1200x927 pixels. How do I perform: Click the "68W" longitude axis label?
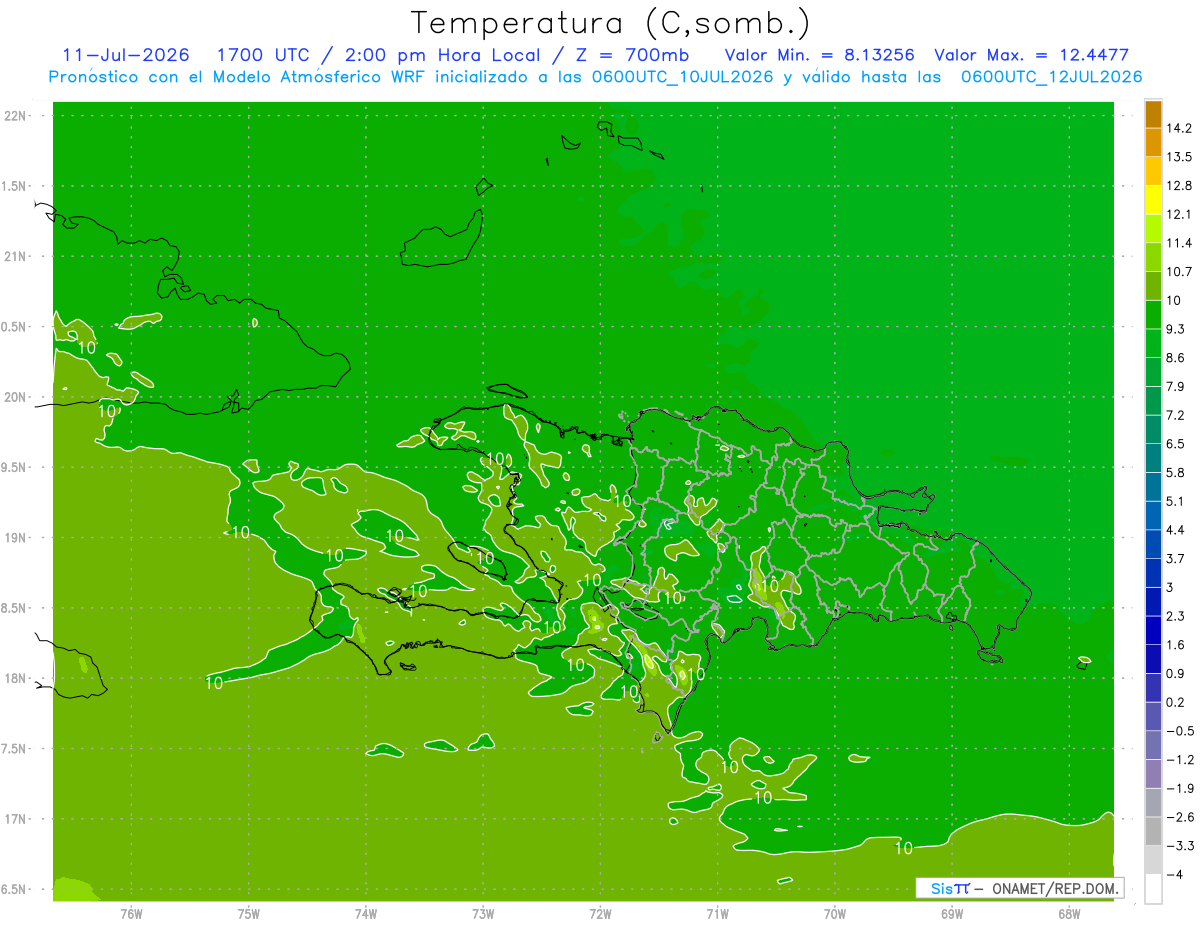click(x=1069, y=913)
